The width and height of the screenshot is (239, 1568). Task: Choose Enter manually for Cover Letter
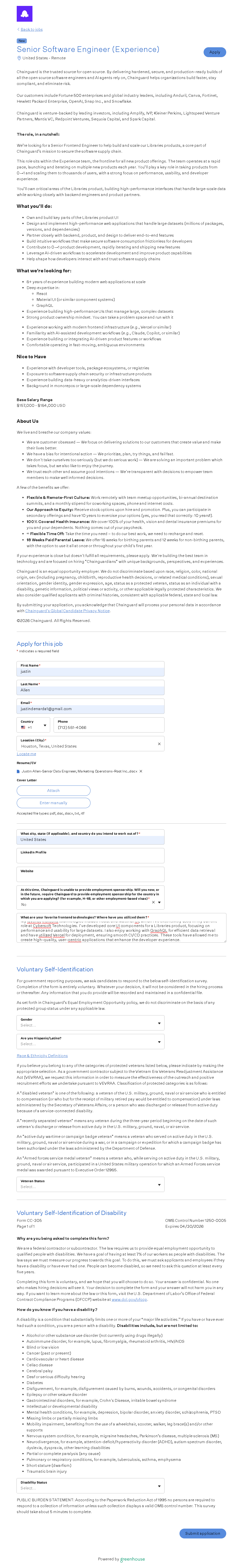click(x=54, y=803)
